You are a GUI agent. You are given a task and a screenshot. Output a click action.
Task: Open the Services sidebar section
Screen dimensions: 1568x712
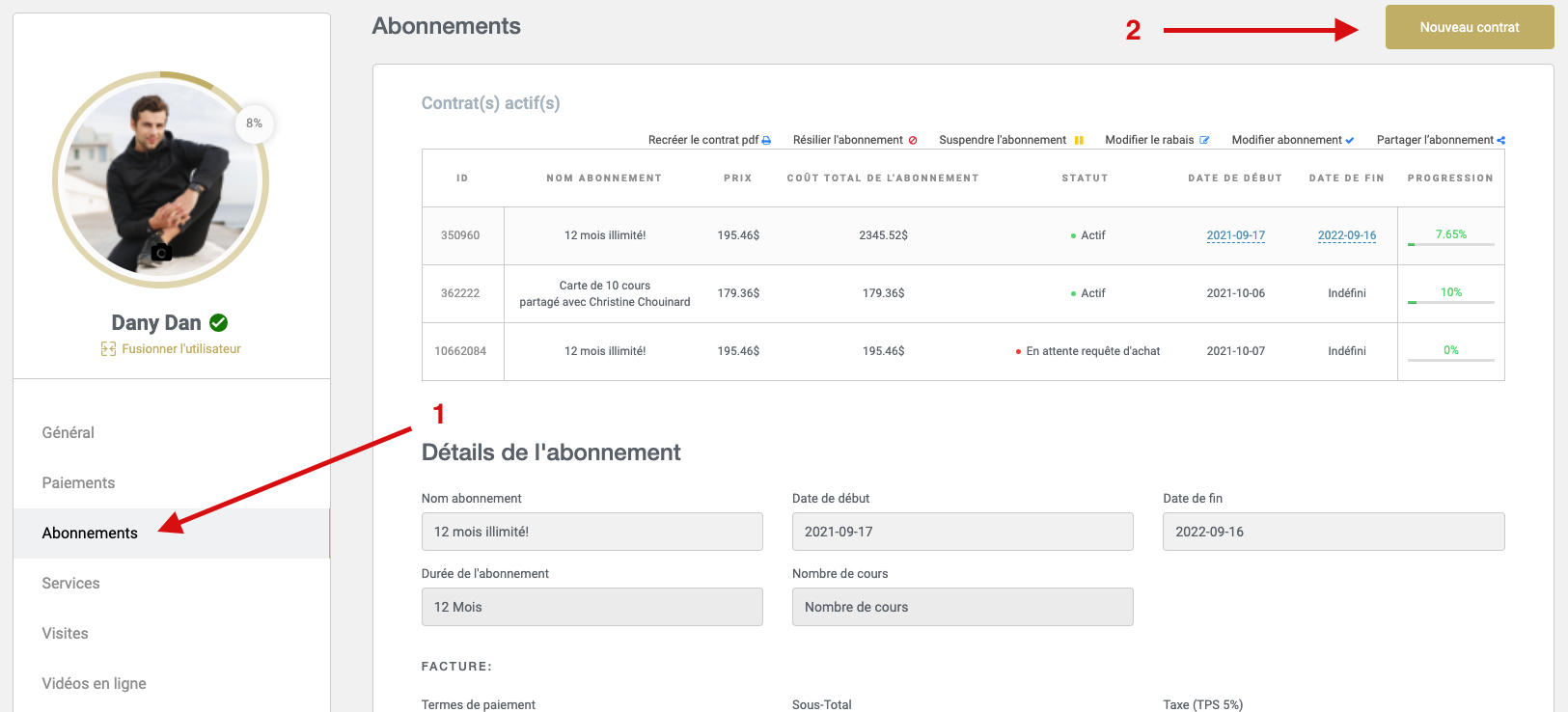tap(70, 584)
